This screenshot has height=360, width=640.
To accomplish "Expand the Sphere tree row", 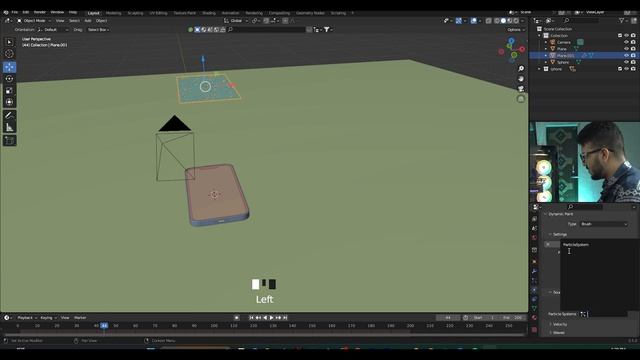I will click(546, 62).
